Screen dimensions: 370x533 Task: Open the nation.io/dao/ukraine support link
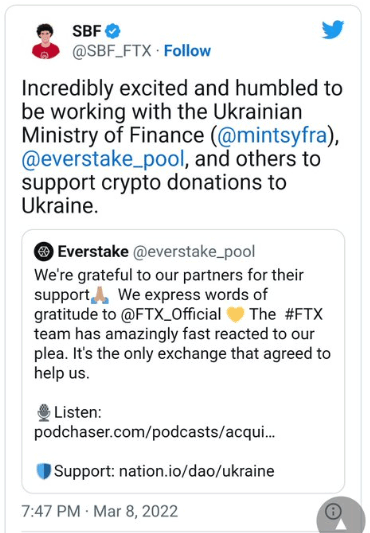pos(197,471)
